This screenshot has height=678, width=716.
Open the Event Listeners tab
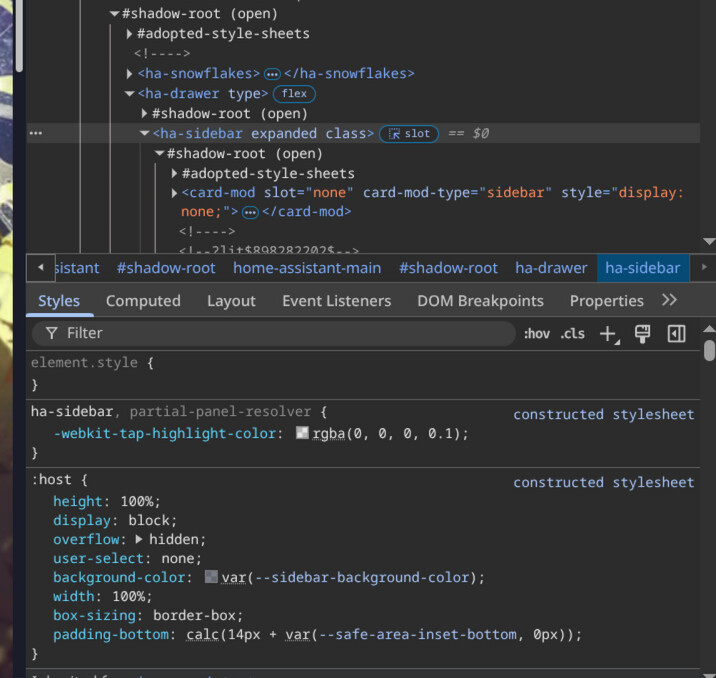pos(336,300)
